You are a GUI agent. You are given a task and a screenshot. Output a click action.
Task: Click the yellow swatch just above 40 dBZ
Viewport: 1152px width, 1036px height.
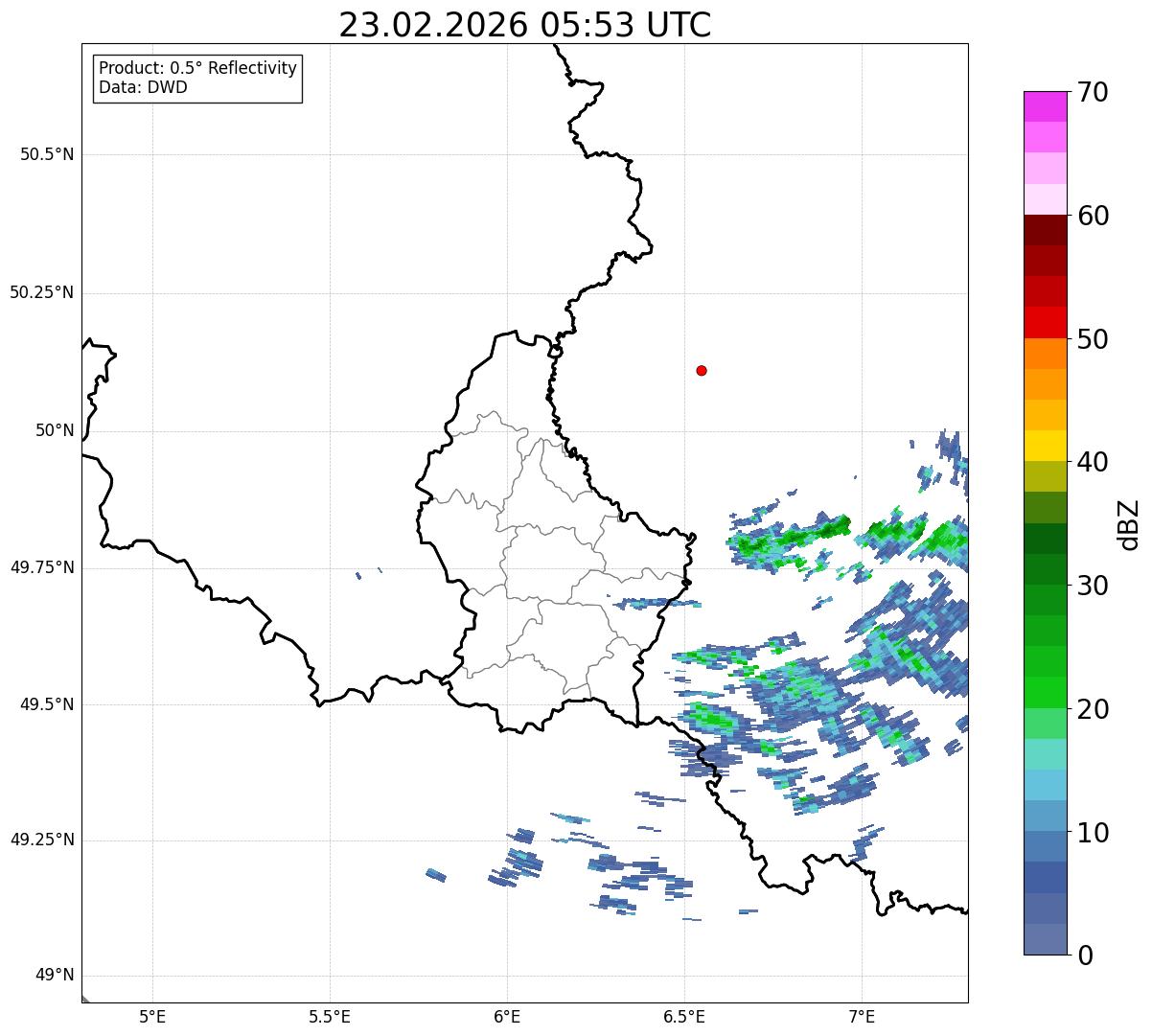click(1046, 446)
